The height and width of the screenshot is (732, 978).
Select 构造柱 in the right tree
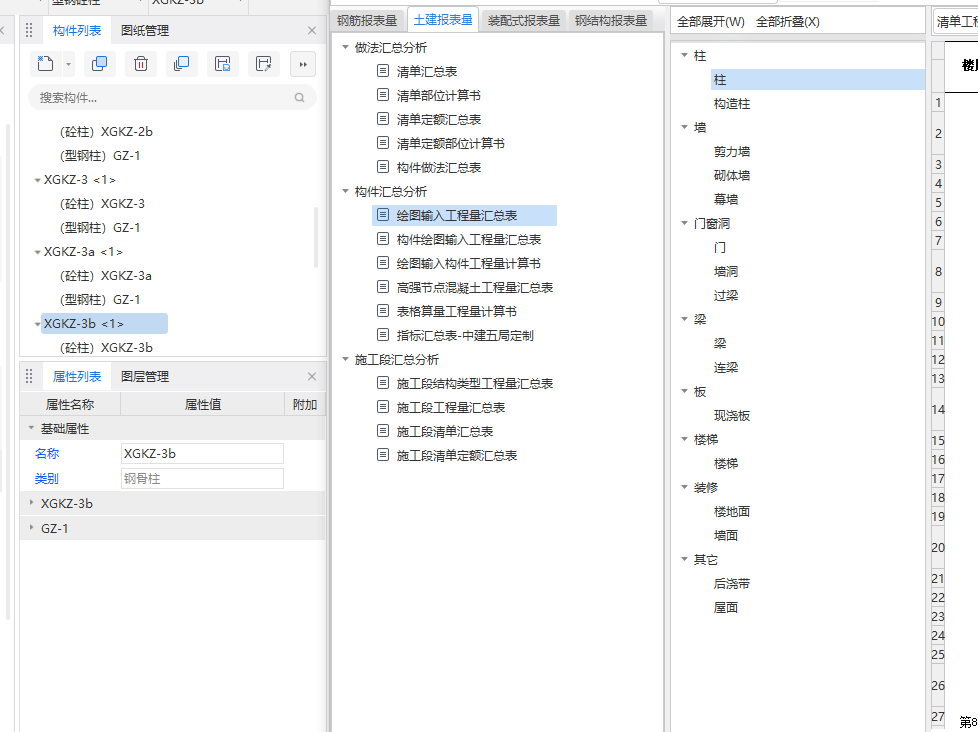click(x=732, y=104)
